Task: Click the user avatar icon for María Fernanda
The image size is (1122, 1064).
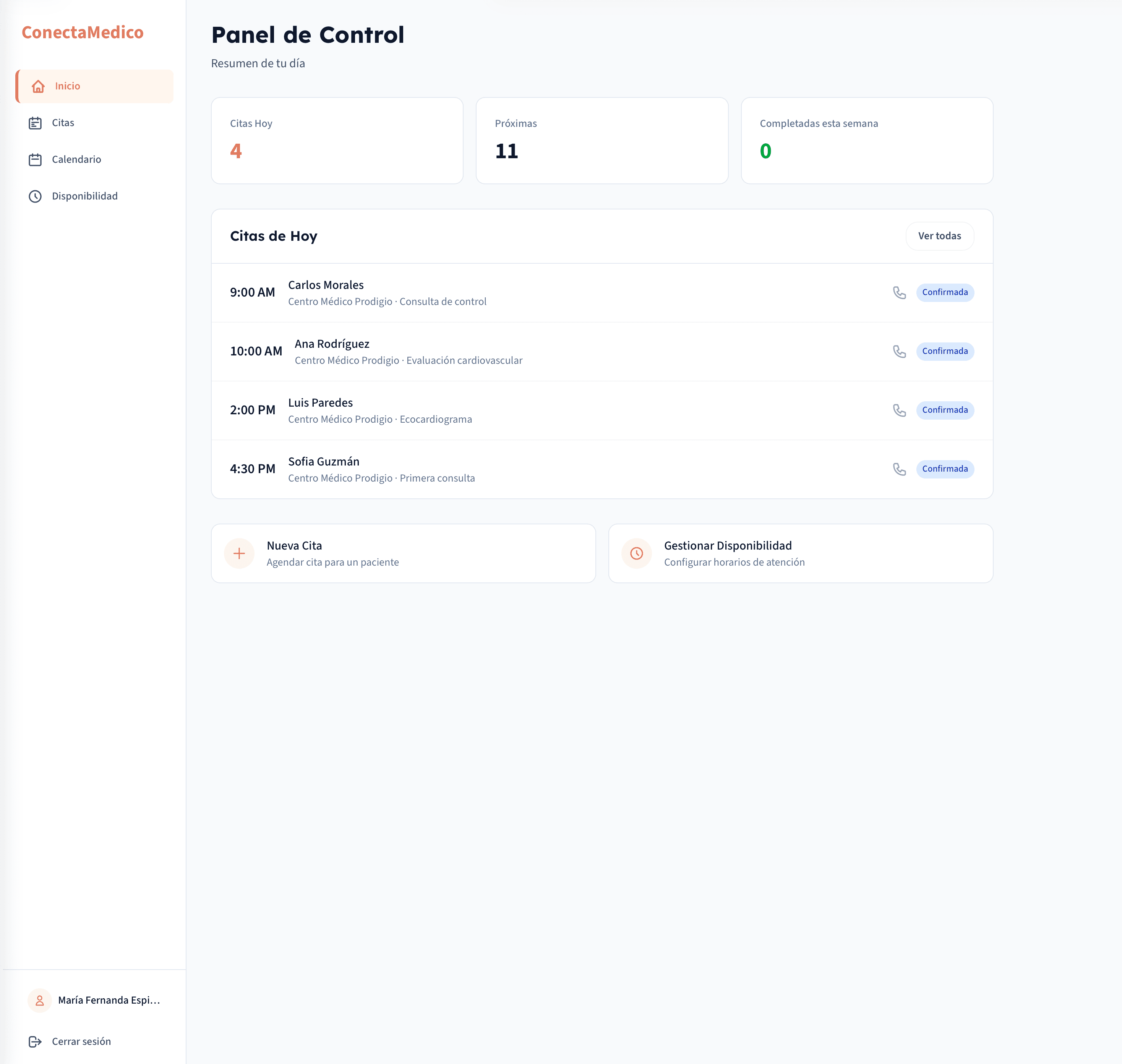Action: (x=39, y=1001)
